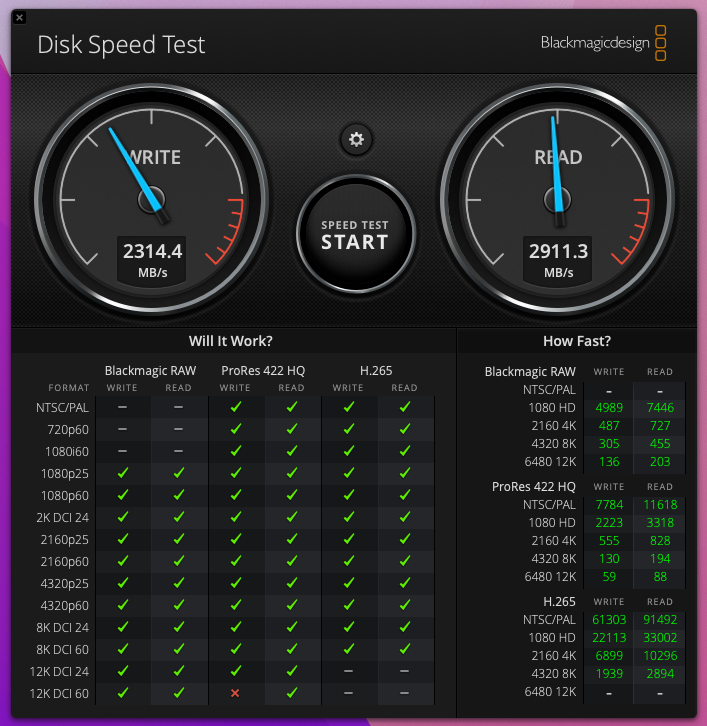707x726 pixels.
Task: Click the 1080i60 format row label
Action: pyautogui.click(x=67, y=451)
